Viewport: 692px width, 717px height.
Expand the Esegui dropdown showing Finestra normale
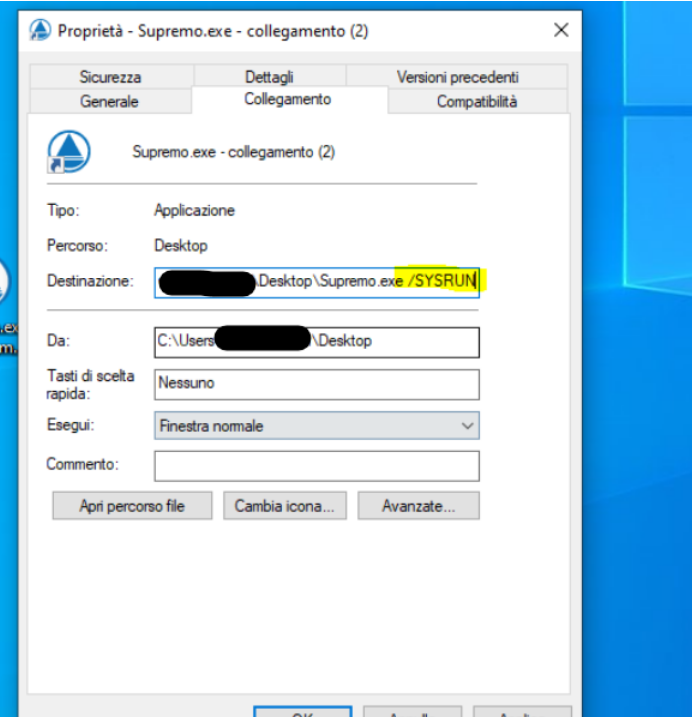[316, 425]
